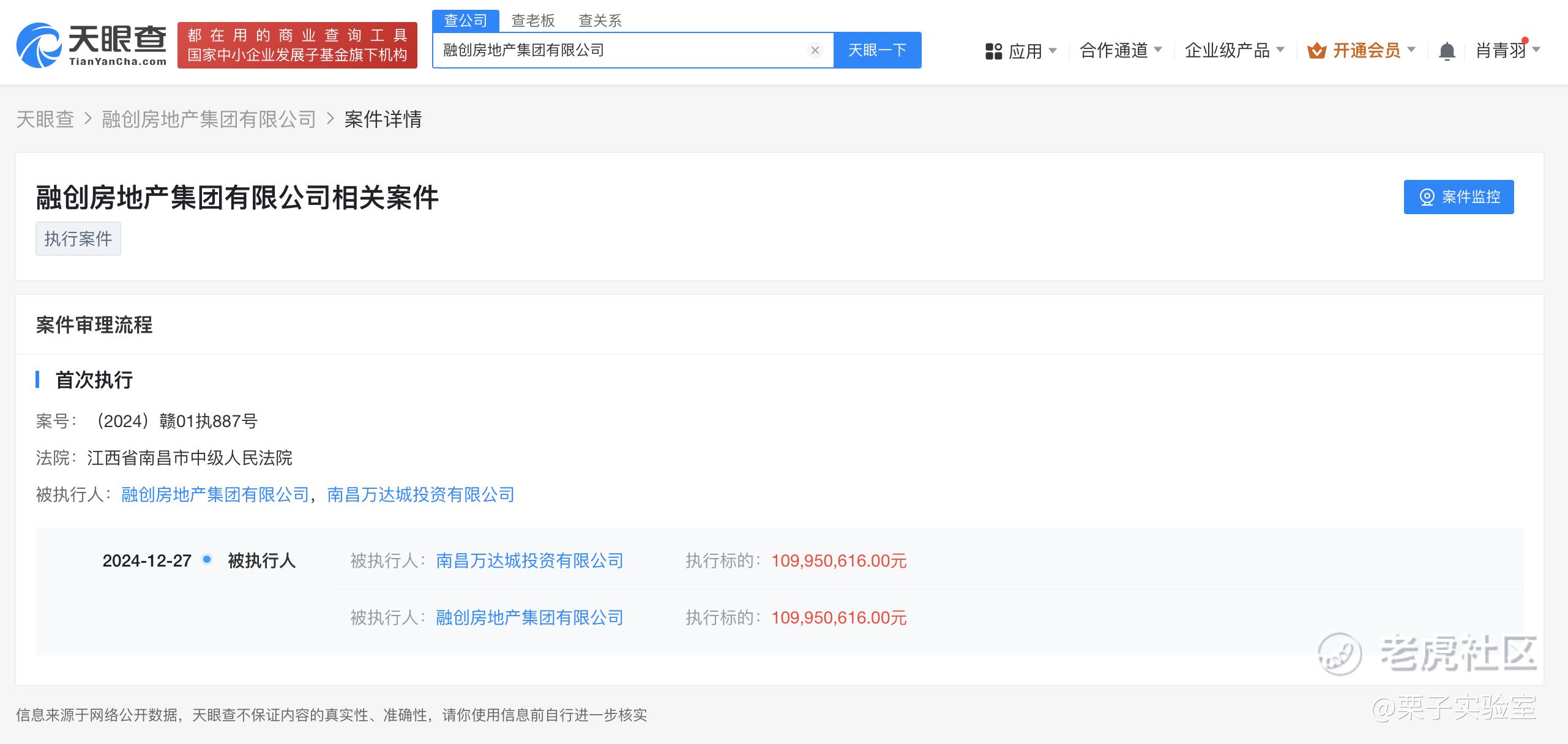The height and width of the screenshot is (744, 1568).
Task: Open 融创房地产集团有限公司 breadcrumb link
Action: tap(209, 119)
